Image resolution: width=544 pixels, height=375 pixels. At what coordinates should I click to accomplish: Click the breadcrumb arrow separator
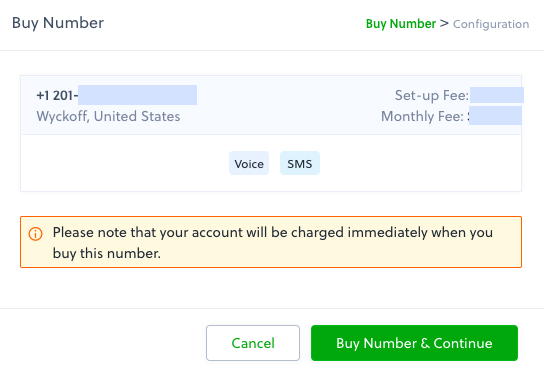pos(444,24)
